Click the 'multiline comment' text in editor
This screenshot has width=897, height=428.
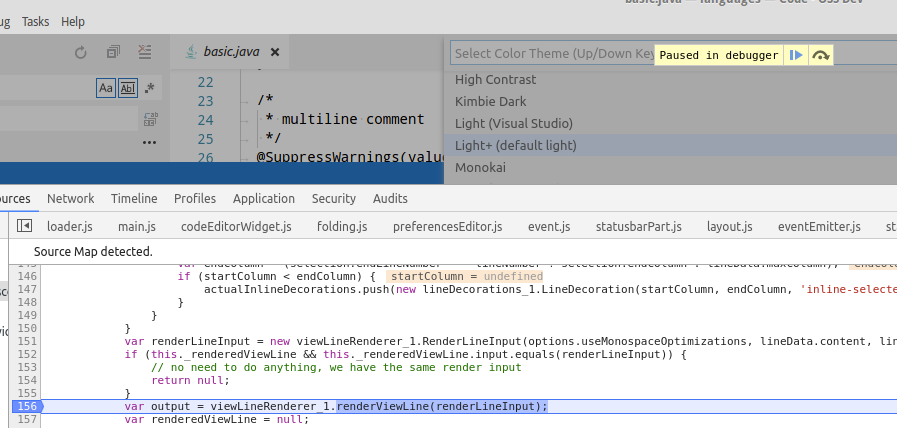[353, 120]
